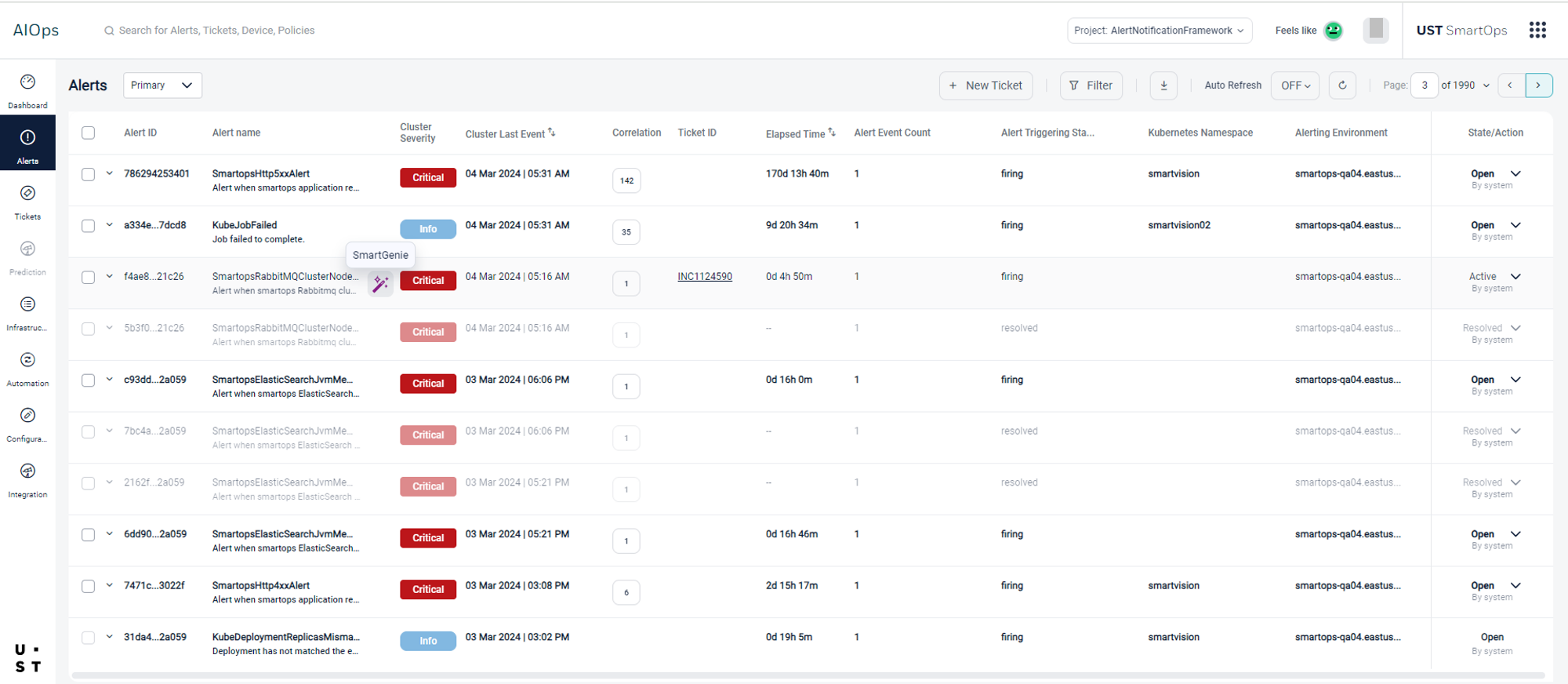This screenshot has height=684, width=1568.
Task: Check the KubeJobFailed alert row checkbox
Action: pyautogui.click(x=89, y=226)
